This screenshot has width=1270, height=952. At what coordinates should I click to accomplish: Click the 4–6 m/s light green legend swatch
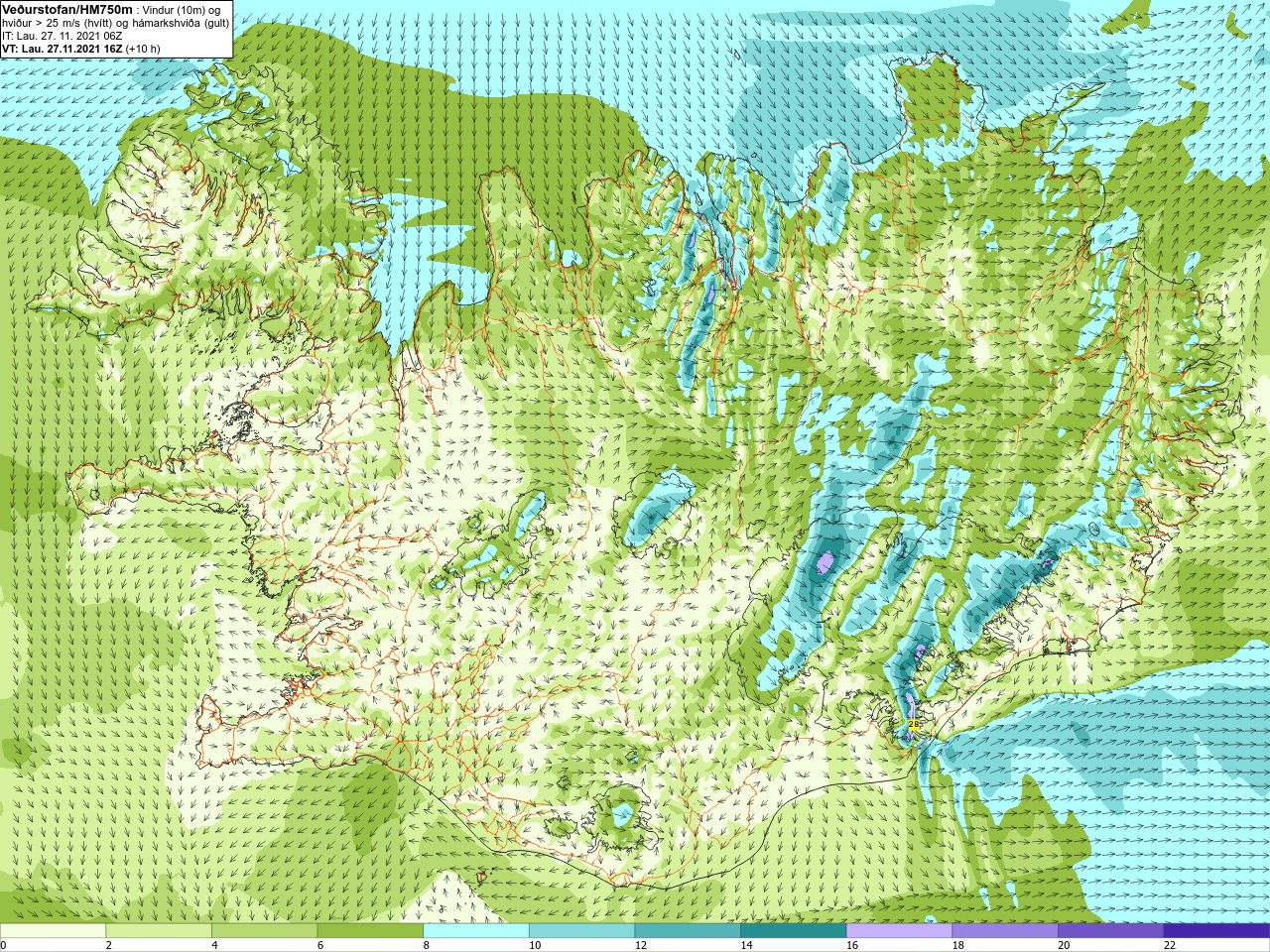tap(264, 931)
